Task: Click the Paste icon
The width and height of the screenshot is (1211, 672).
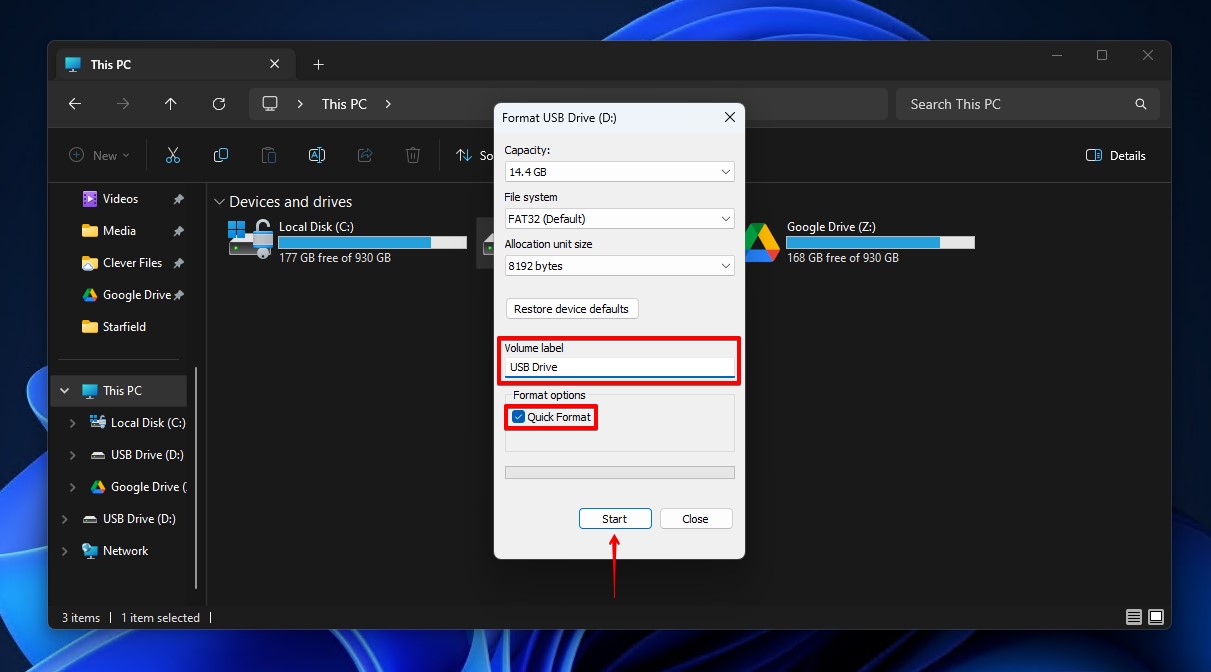Action: click(x=268, y=155)
